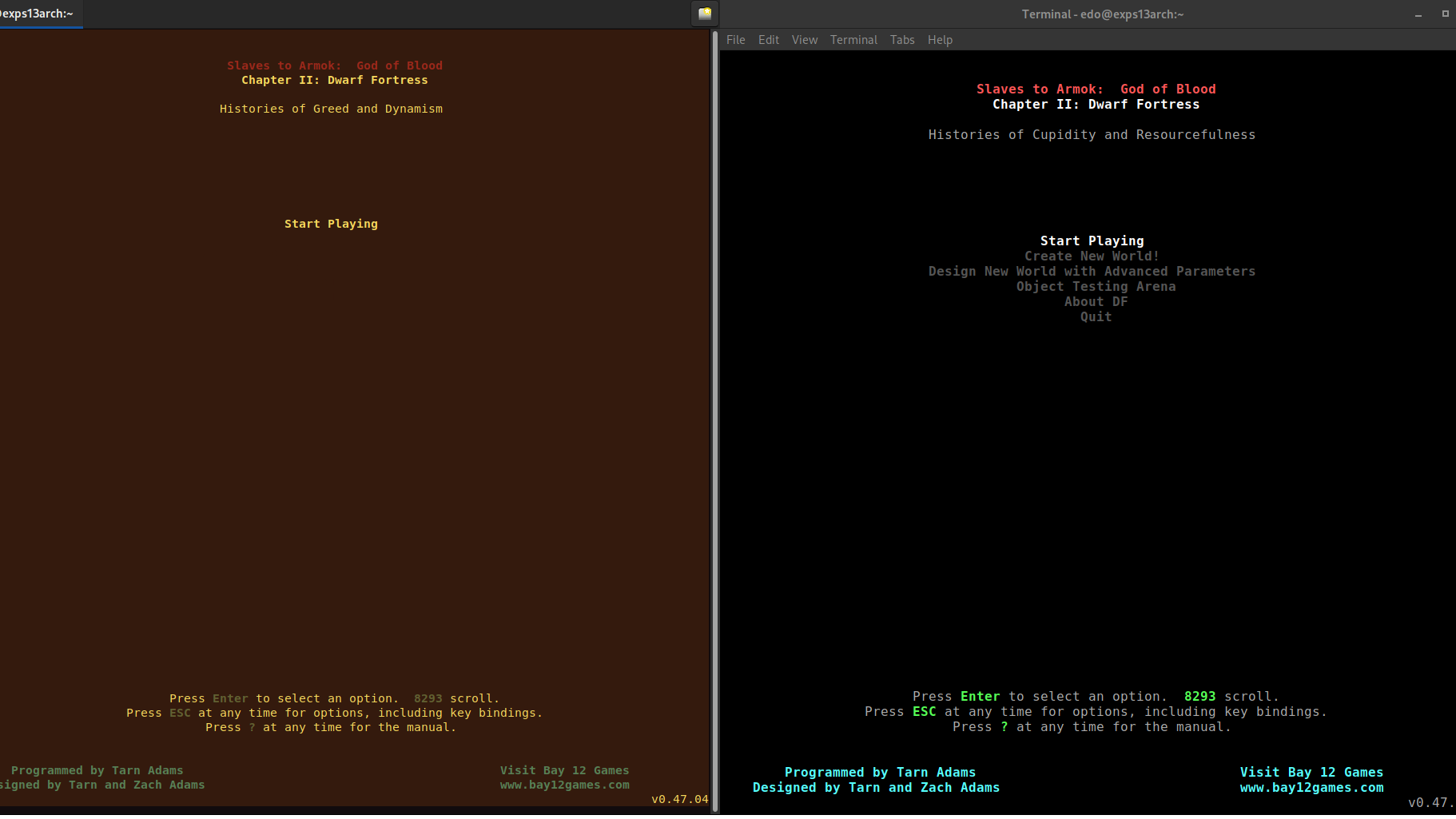Image resolution: width=1456 pixels, height=819 pixels.
Task: Click the green Enter key hint
Action: click(x=980, y=696)
